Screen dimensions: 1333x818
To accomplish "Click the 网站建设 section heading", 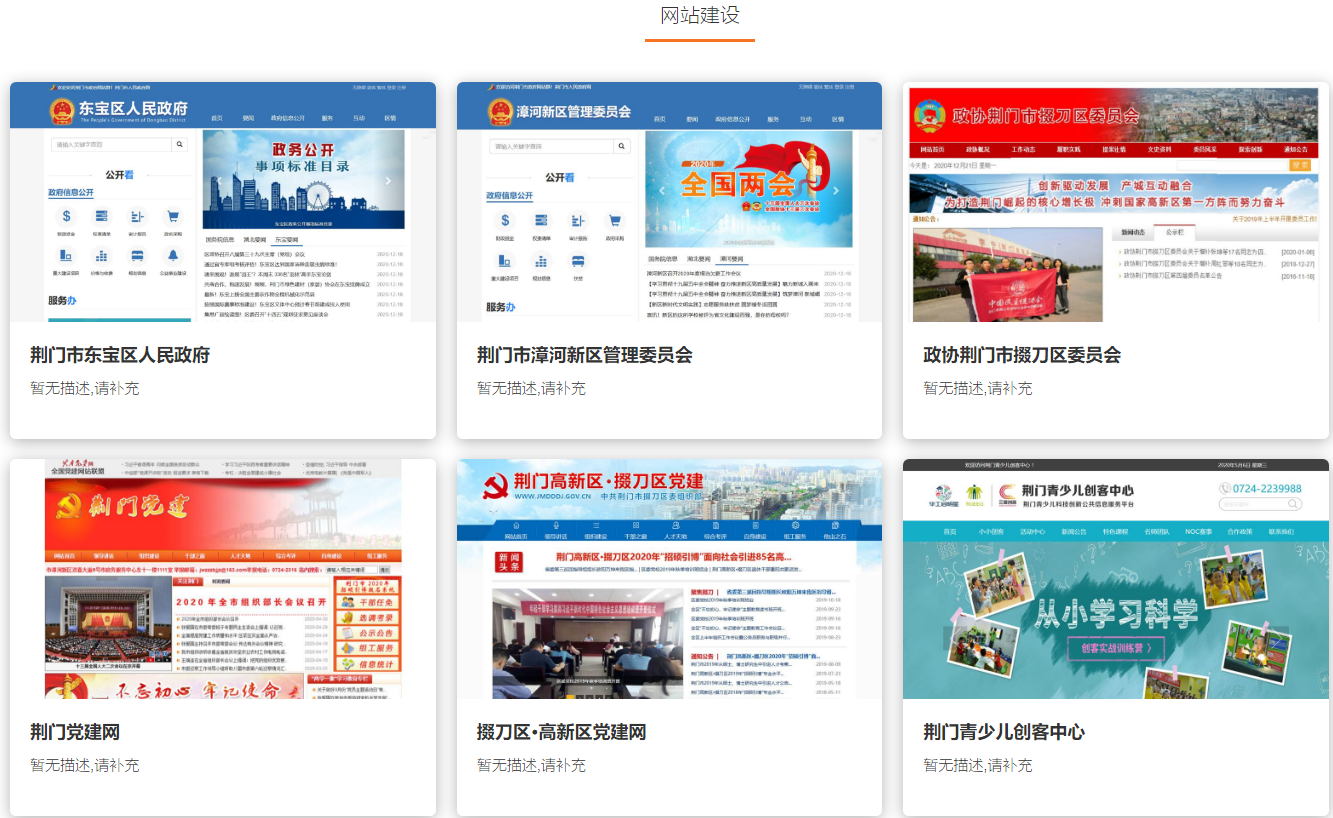I will coord(700,16).
